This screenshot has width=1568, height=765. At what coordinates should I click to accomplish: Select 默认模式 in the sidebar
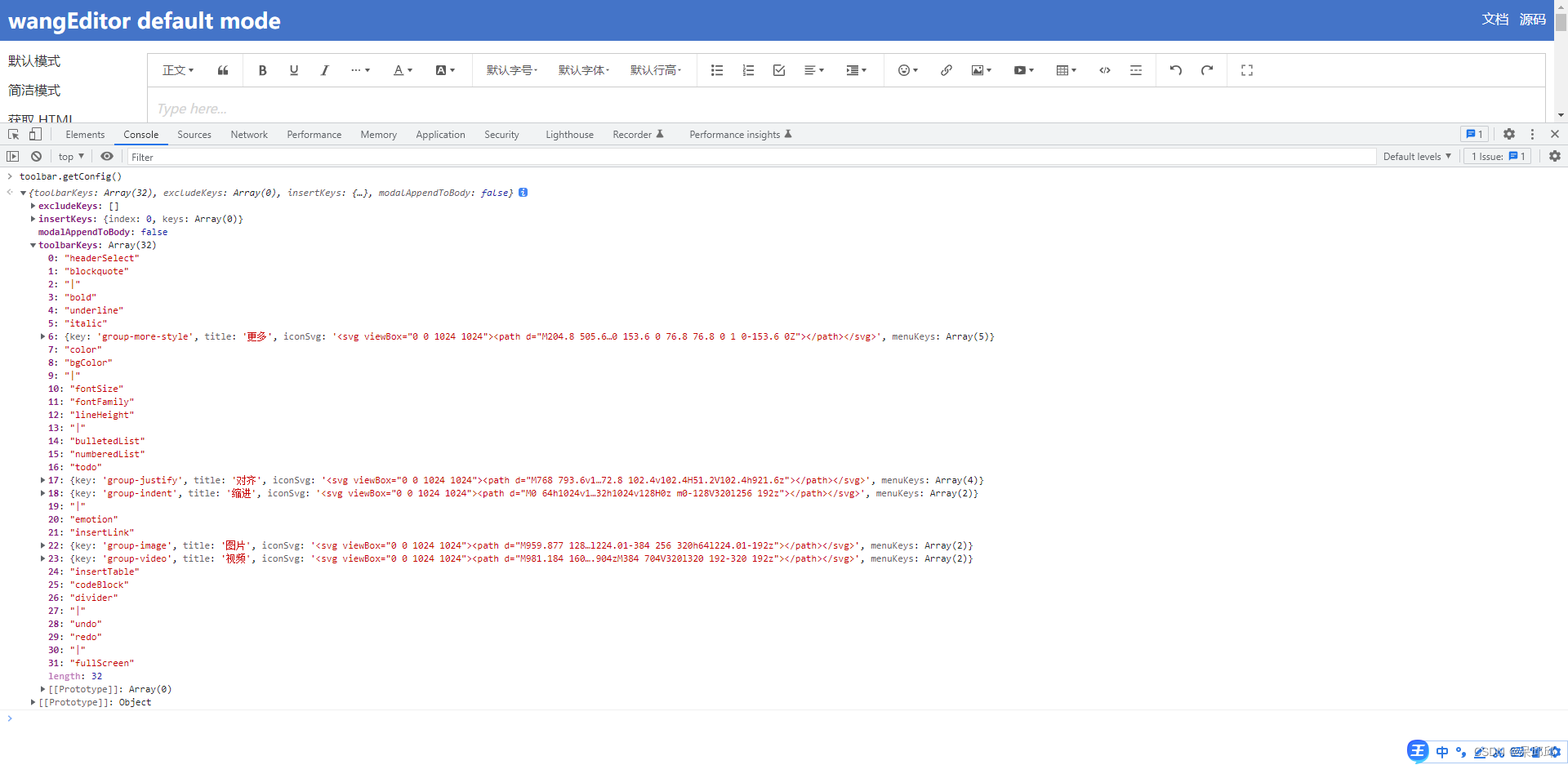(34, 61)
